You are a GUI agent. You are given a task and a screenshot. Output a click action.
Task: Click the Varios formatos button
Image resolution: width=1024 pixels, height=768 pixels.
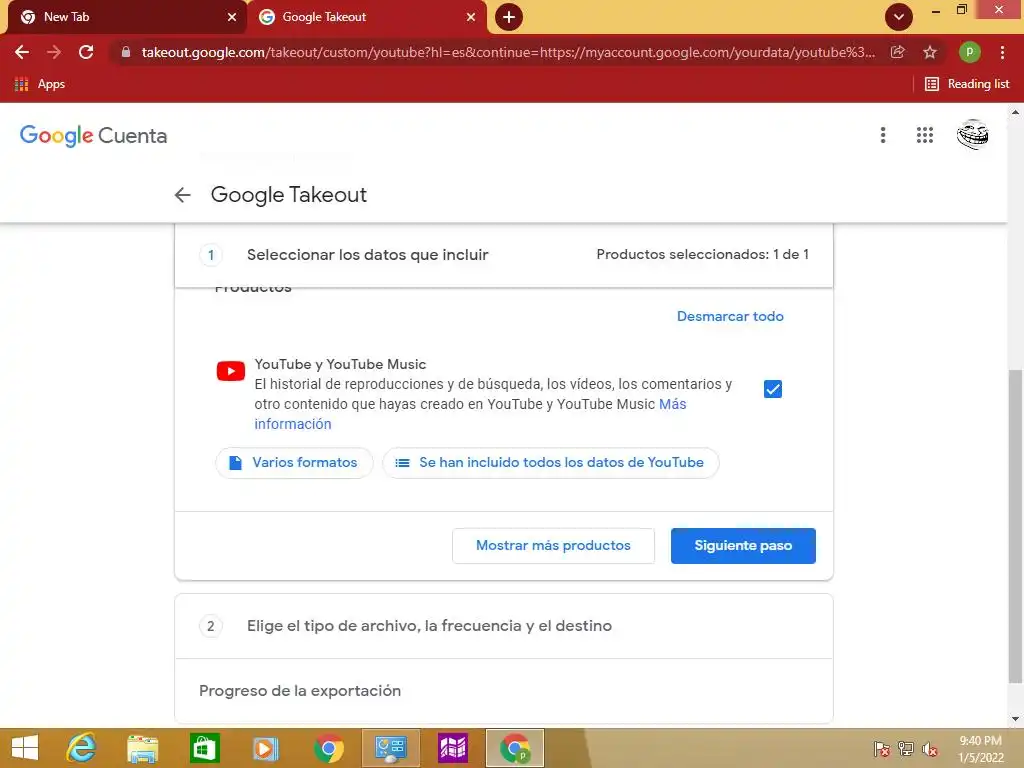click(294, 463)
